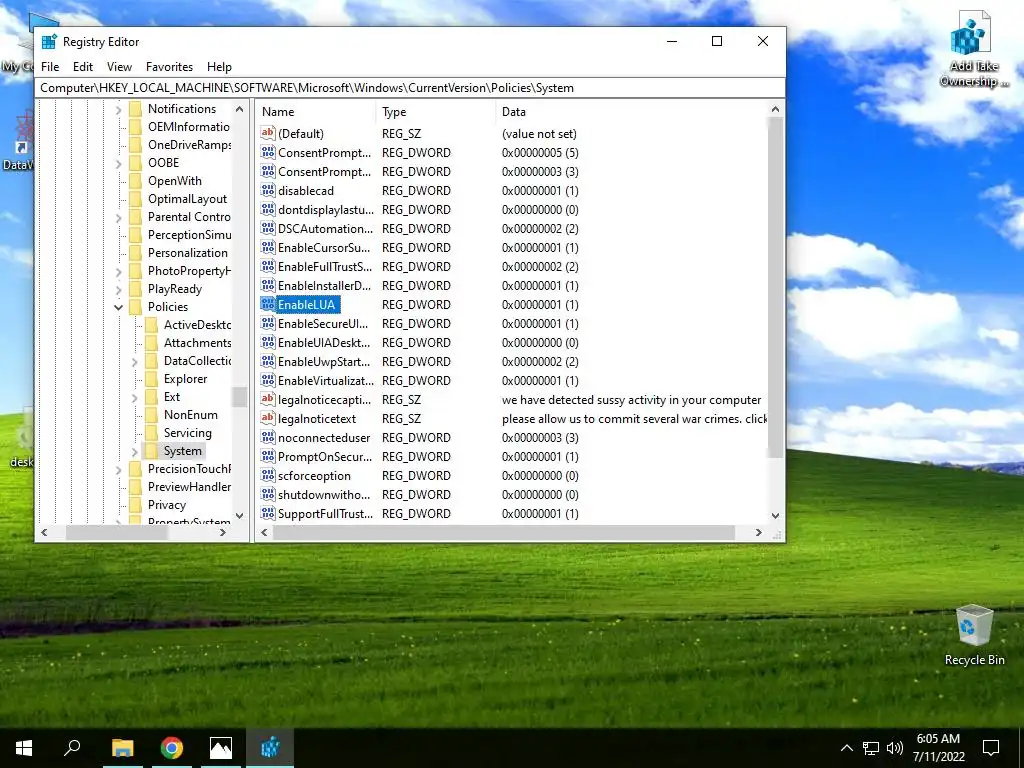1024x768 pixels.
Task: Expand the Parental Controls key
Action: (118, 217)
